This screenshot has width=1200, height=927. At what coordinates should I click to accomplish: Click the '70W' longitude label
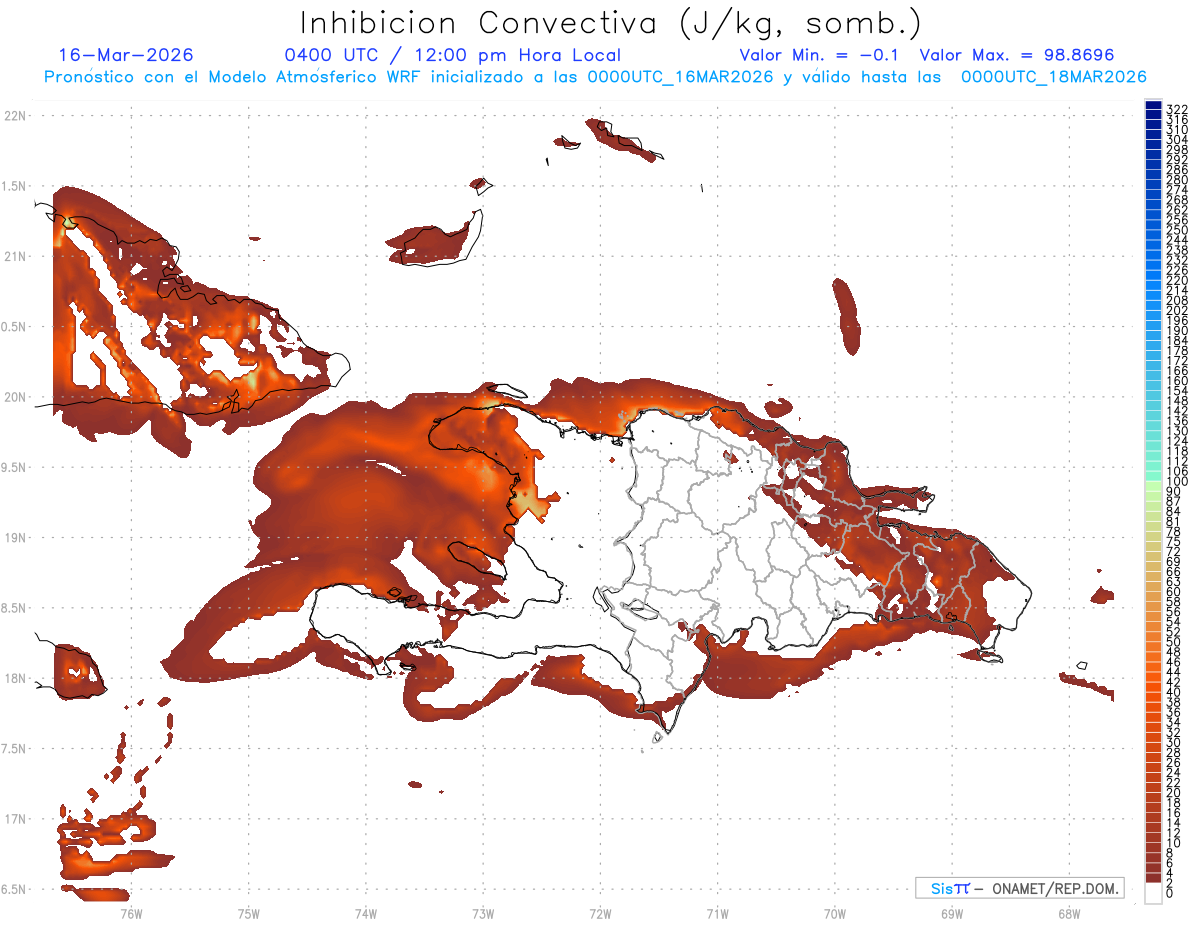pos(834,912)
